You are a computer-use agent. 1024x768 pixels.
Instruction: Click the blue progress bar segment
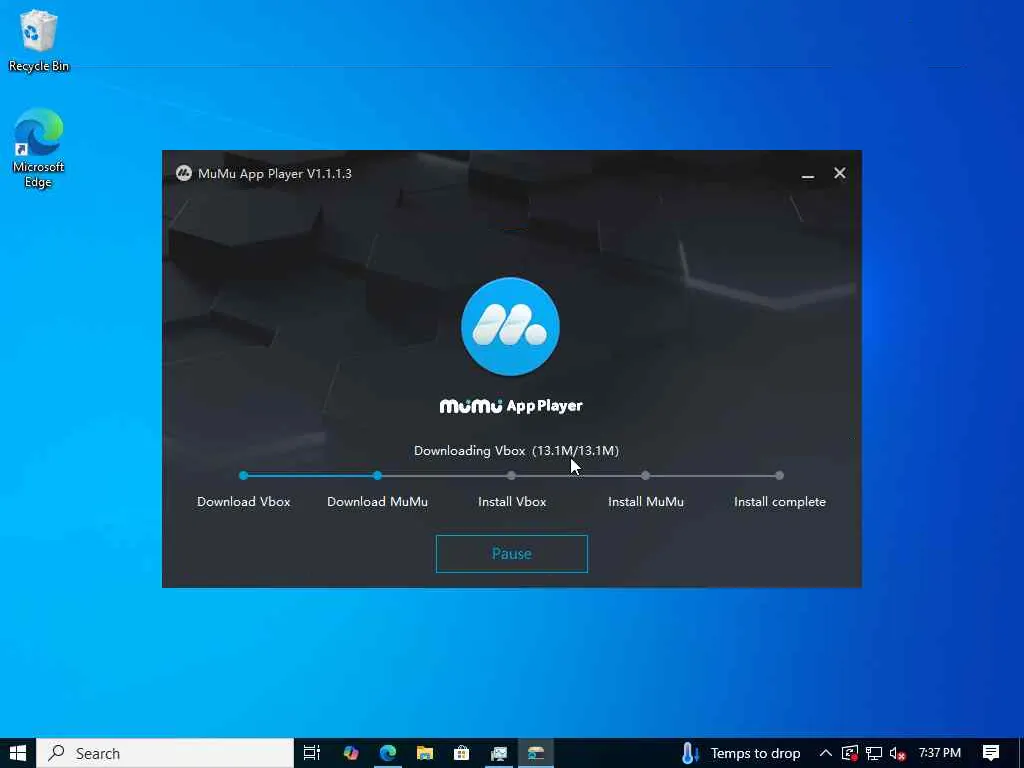(310, 475)
